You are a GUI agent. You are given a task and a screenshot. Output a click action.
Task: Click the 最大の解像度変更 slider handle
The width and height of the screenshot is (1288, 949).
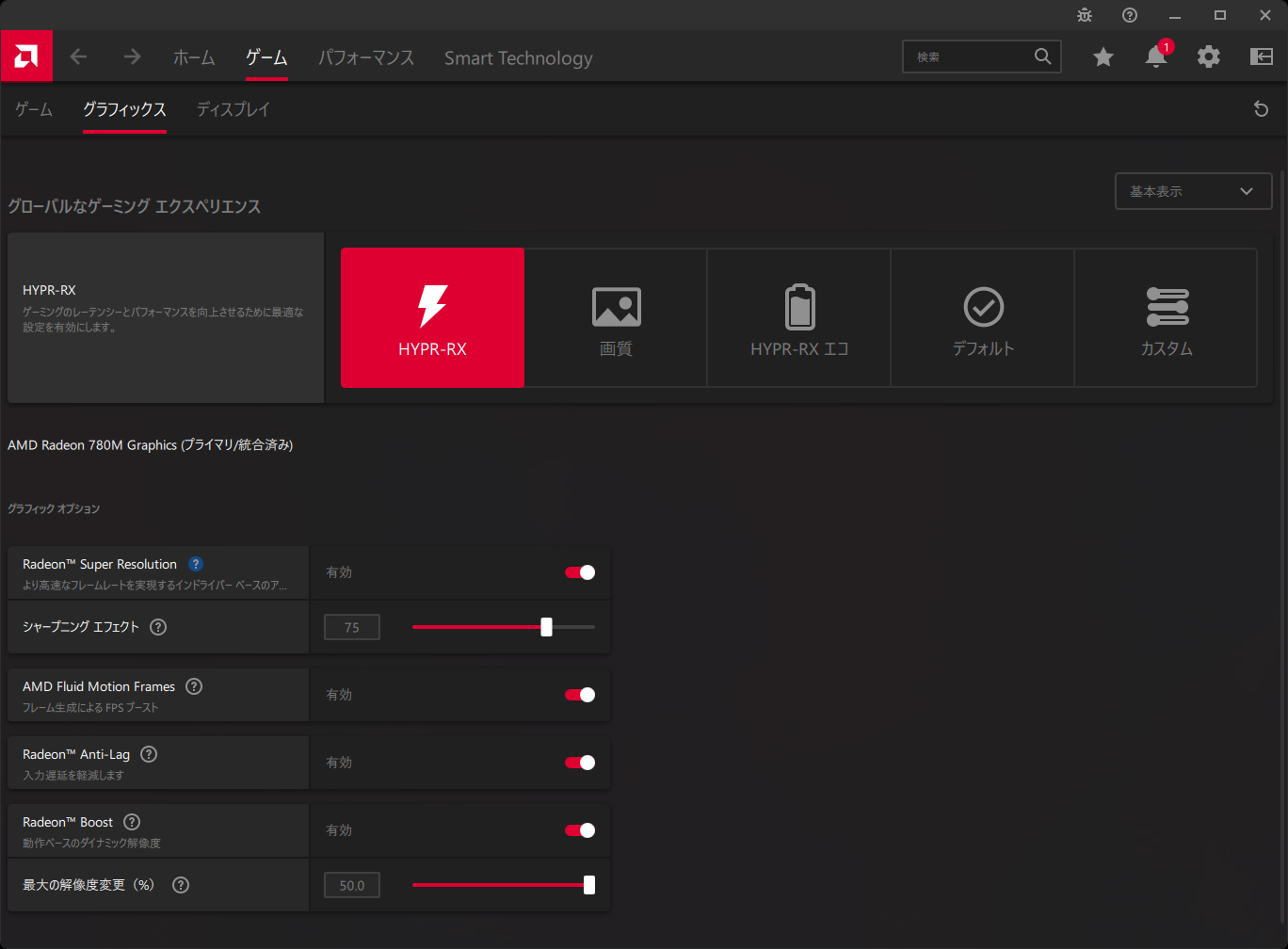pos(589,885)
